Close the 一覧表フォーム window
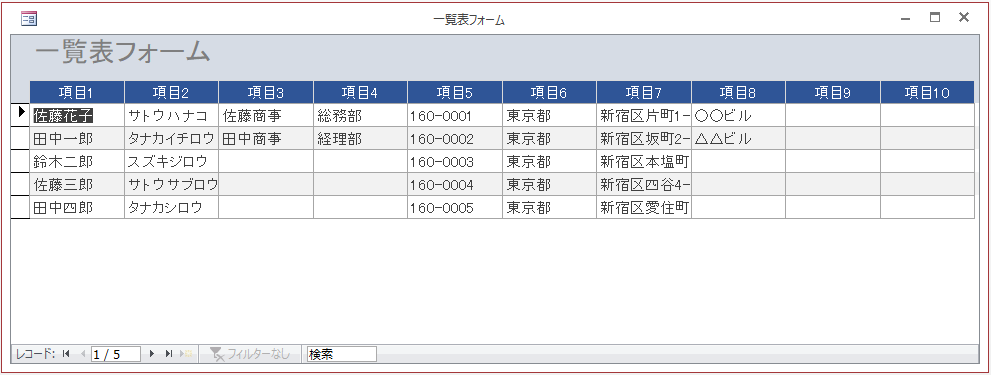This screenshot has width=991, height=375. pos(964,18)
